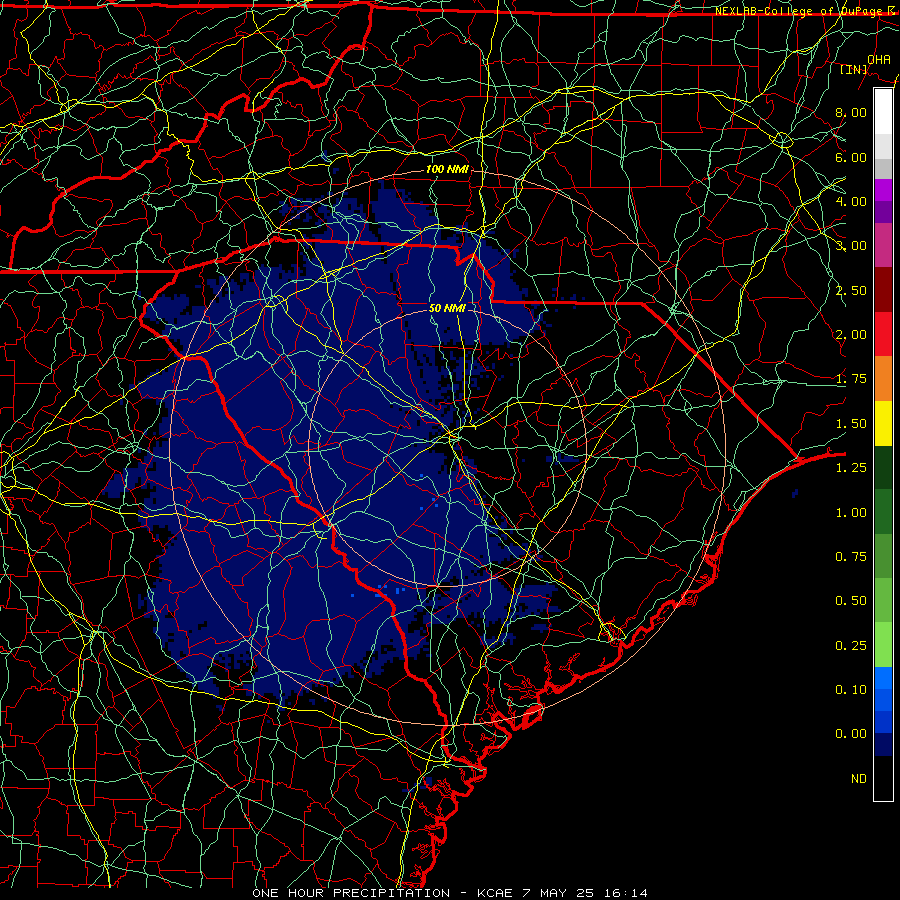The height and width of the screenshot is (900, 900).
Task: Click the 8.00 legend value
Action: pos(851,112)
